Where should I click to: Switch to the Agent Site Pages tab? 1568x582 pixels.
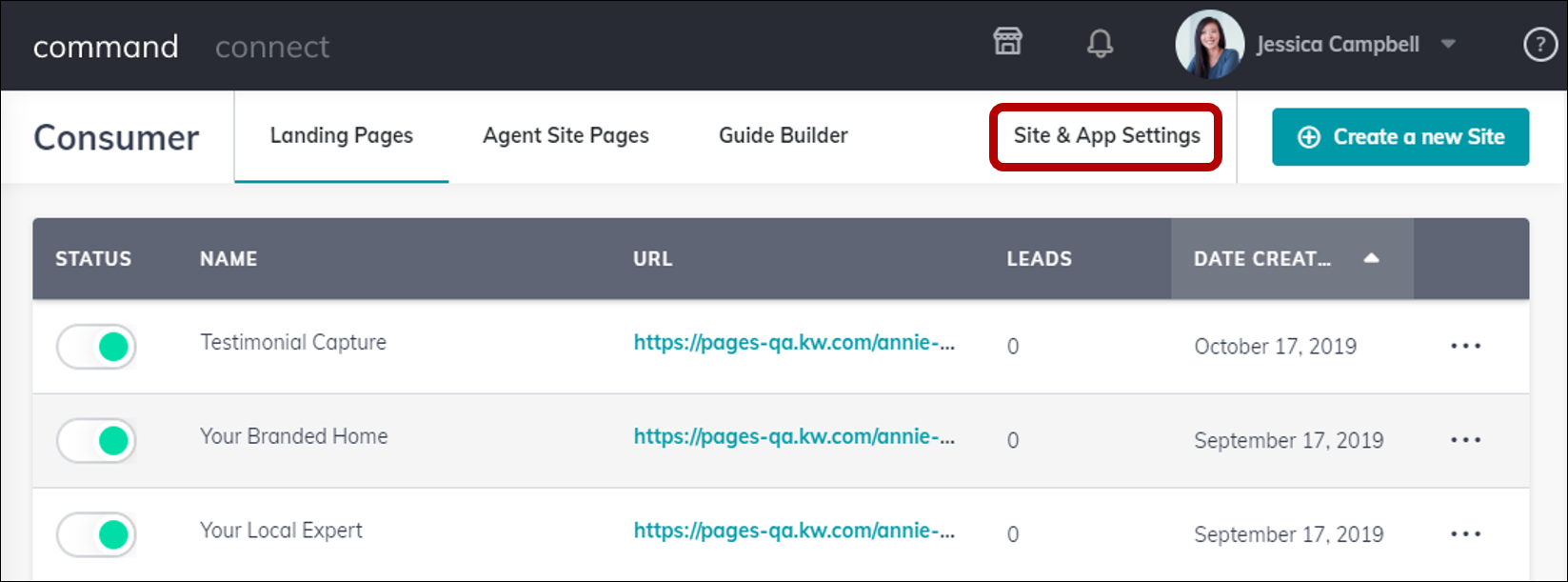[x=566, y=136]
